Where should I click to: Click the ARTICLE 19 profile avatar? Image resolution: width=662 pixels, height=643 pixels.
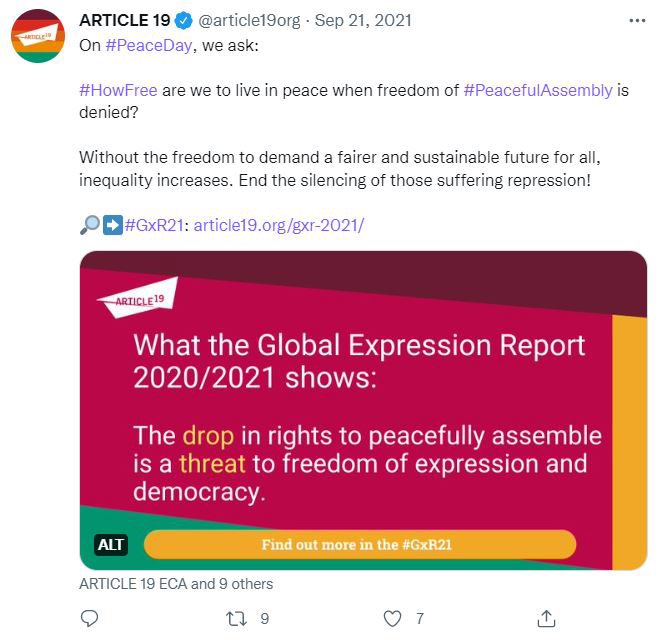click(x=40, y=40)
